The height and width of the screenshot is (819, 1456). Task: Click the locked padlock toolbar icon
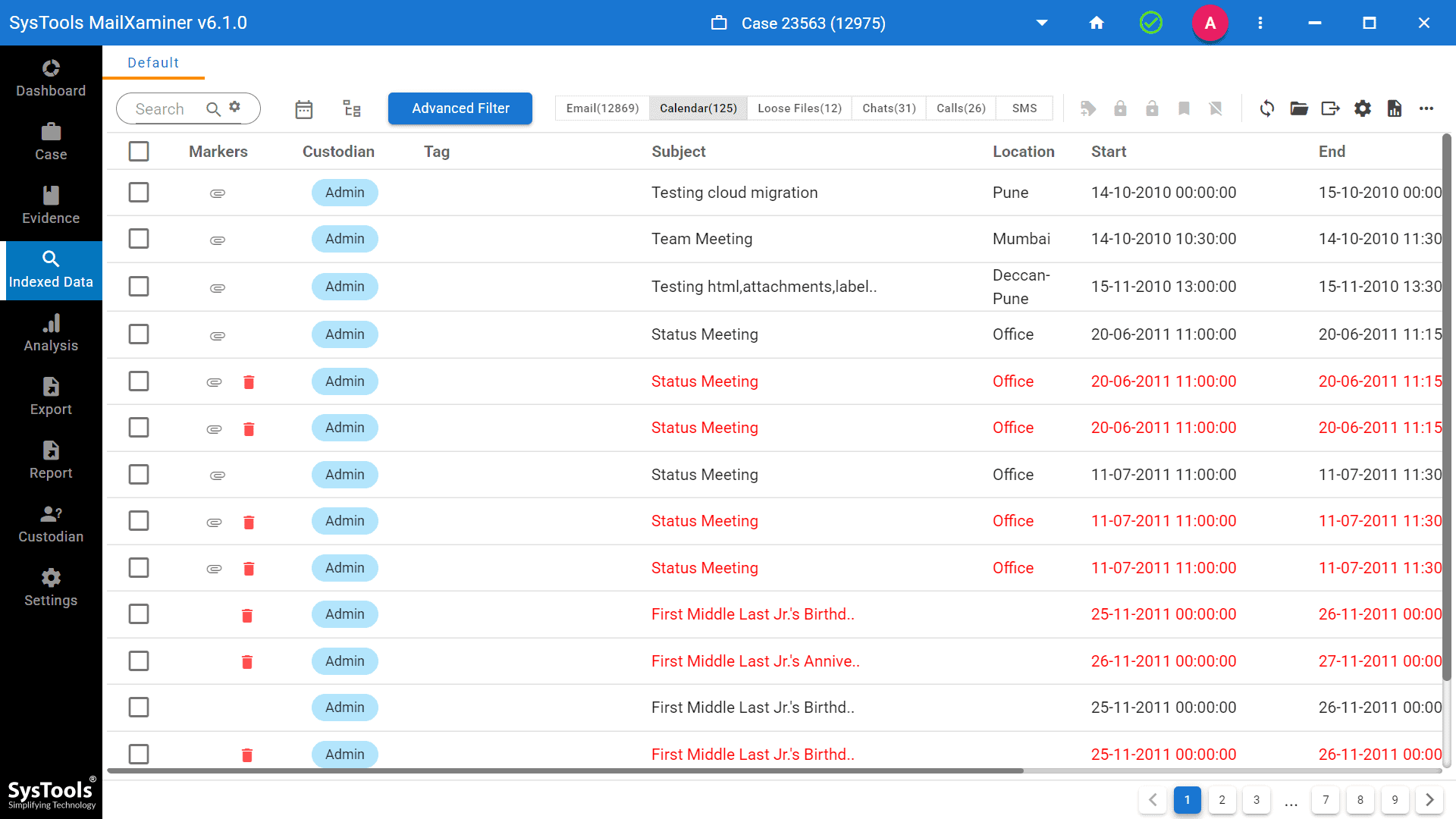(1120, 108)
